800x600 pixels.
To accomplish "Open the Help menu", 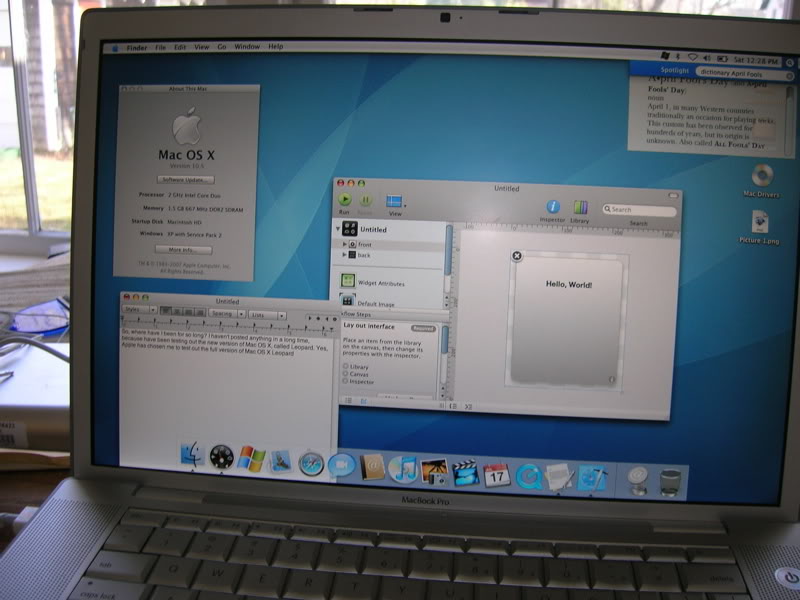I will (276, 46).
